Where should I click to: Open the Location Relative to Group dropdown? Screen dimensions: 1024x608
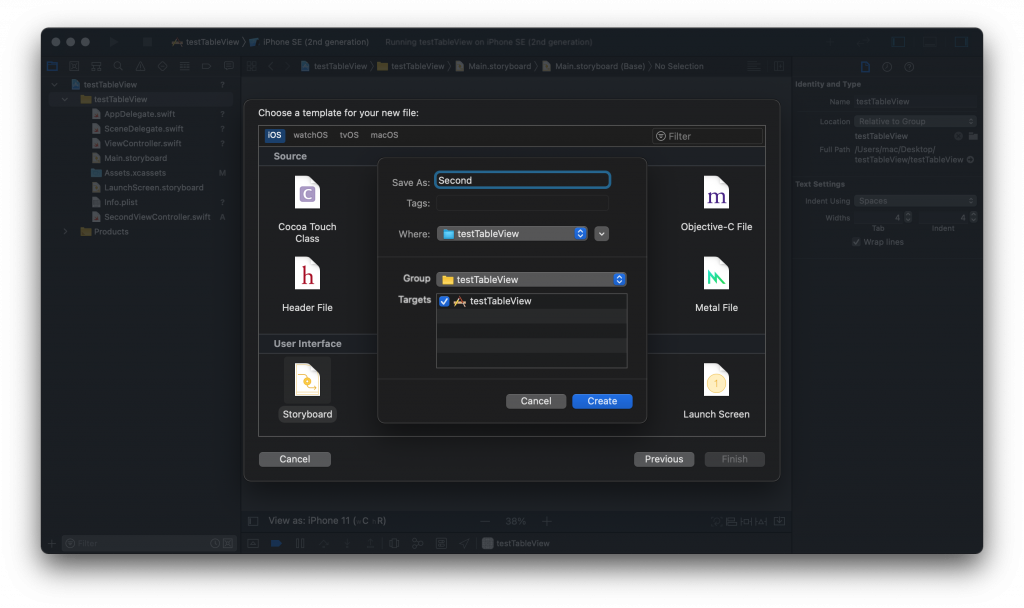pos(915,121)
